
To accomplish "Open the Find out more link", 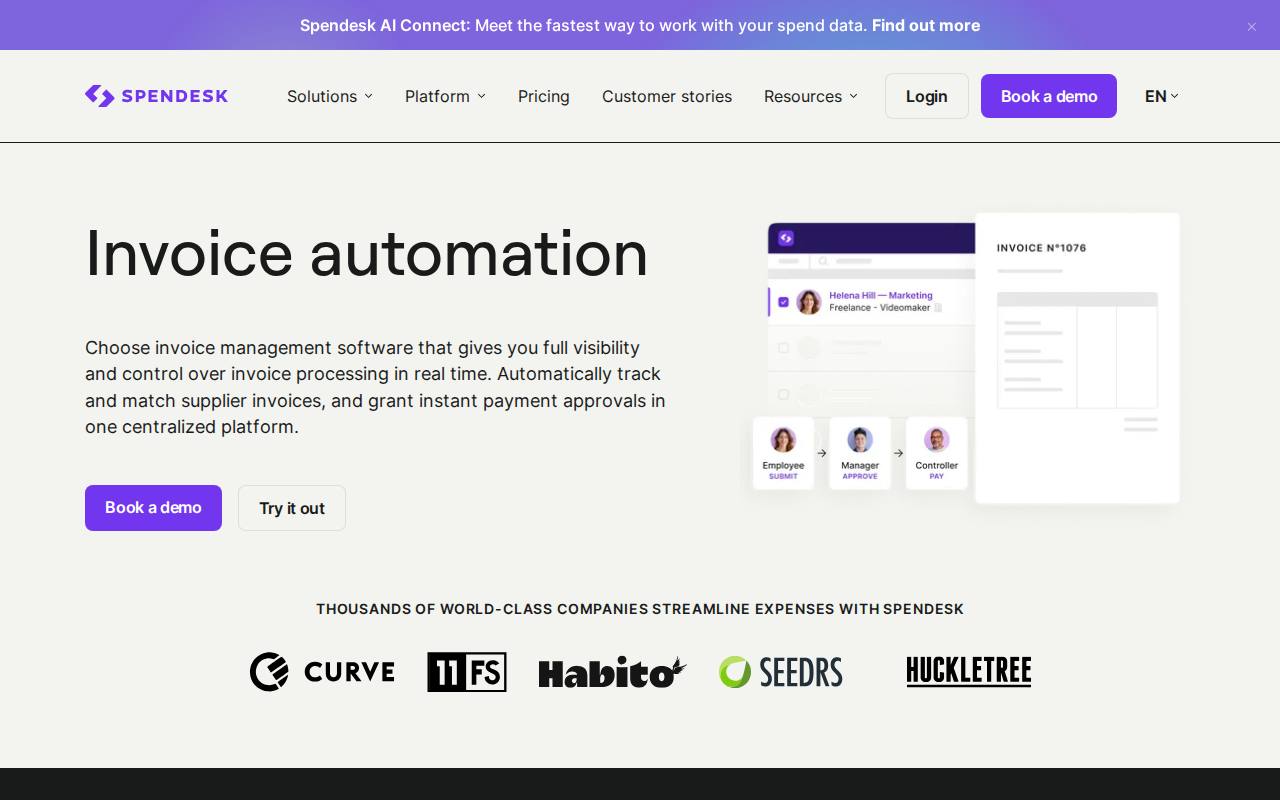I will [926, 25].
